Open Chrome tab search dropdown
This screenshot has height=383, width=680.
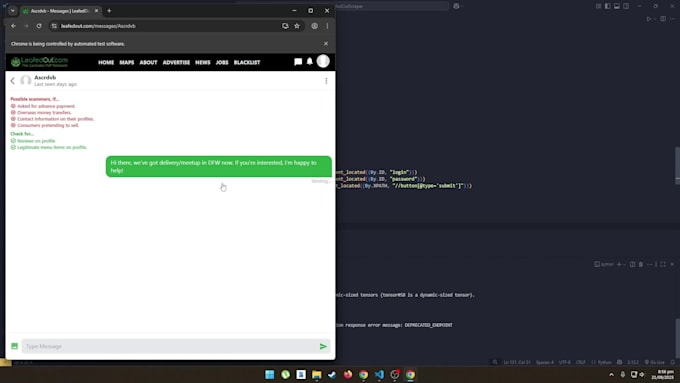click(13, 11)
